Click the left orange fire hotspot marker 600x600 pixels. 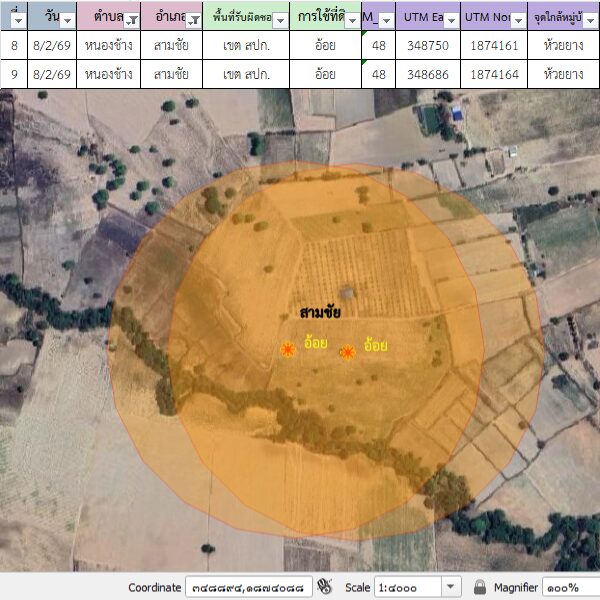pyautogui.click(x=288, y=349)
